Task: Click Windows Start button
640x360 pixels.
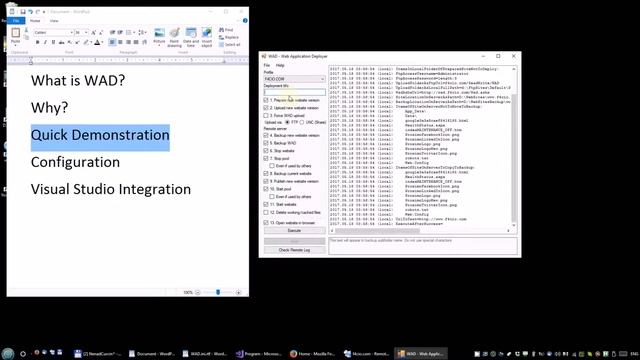Action: click(x=7, y=354)
